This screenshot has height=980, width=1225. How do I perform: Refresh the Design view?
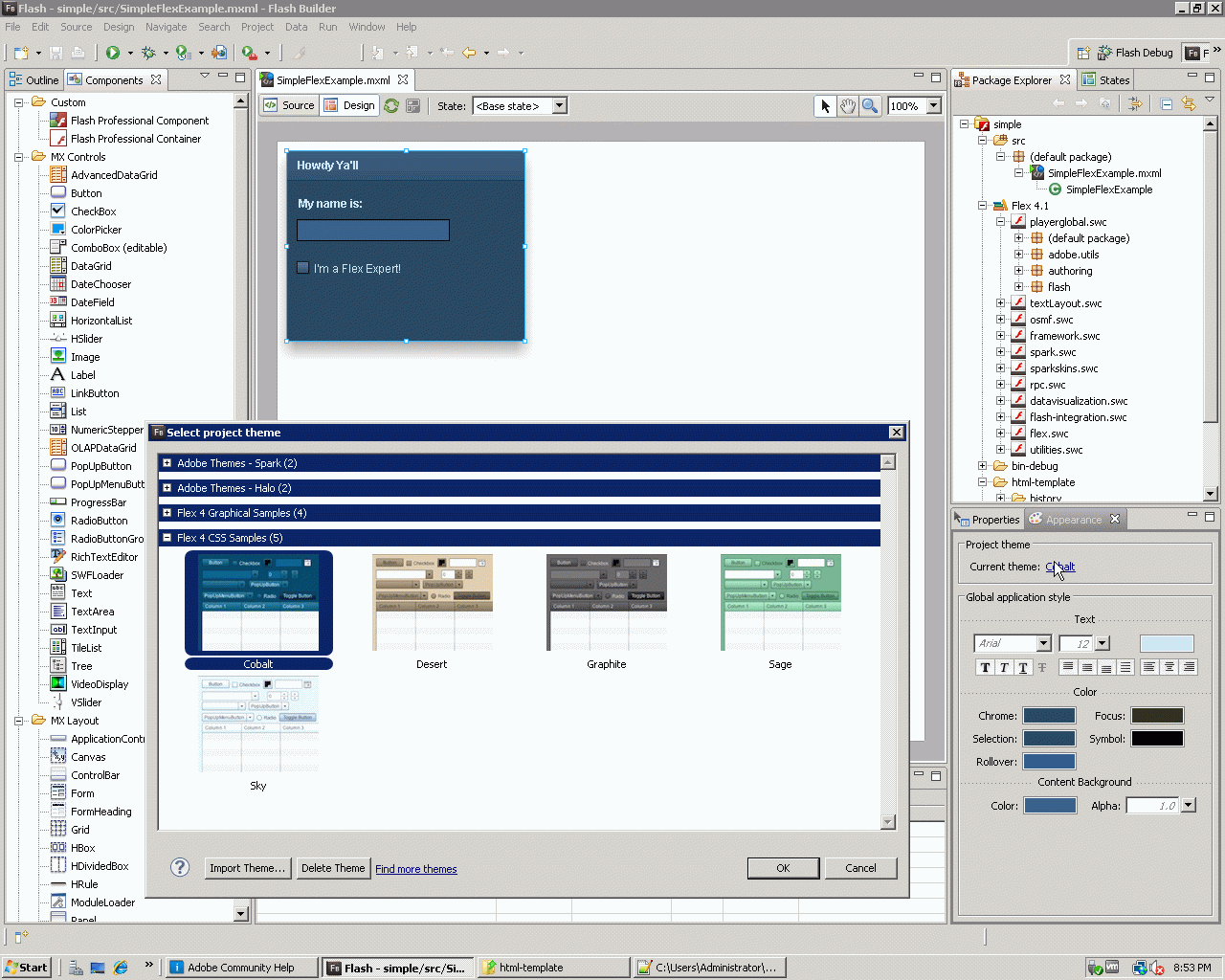pyautogui.click(x=391, y=106)
